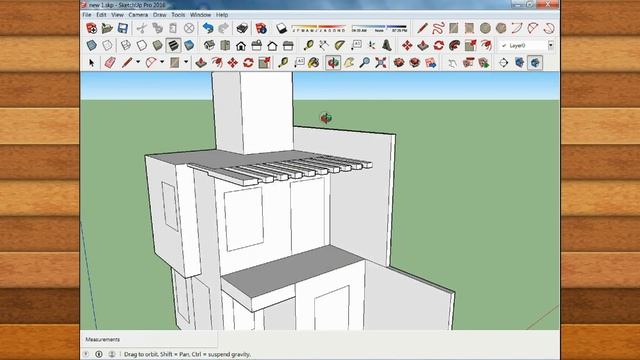Screen dimensions: 640x360
Task: Select the Paint Bucket tool
Action: (314, 63)
